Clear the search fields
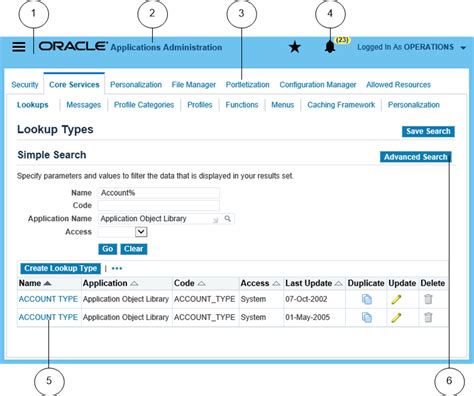 [133, 249]
